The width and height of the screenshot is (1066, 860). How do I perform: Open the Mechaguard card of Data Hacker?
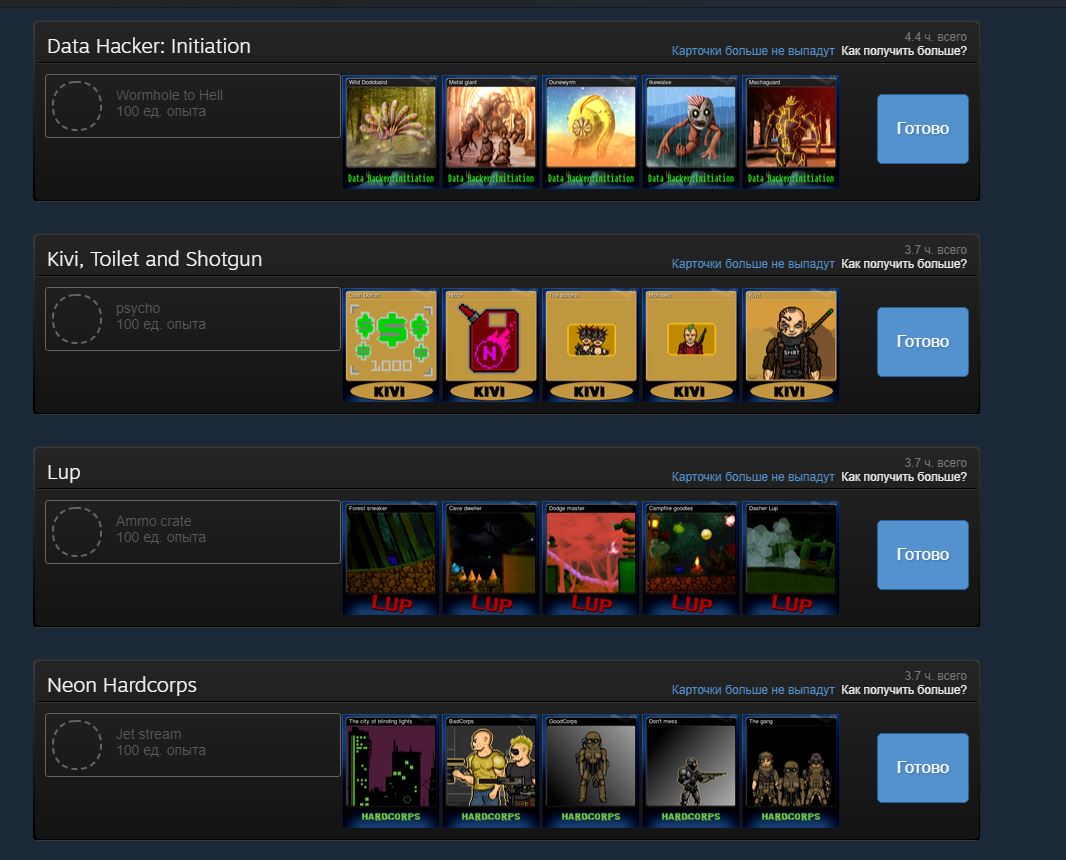click(791, 131)
